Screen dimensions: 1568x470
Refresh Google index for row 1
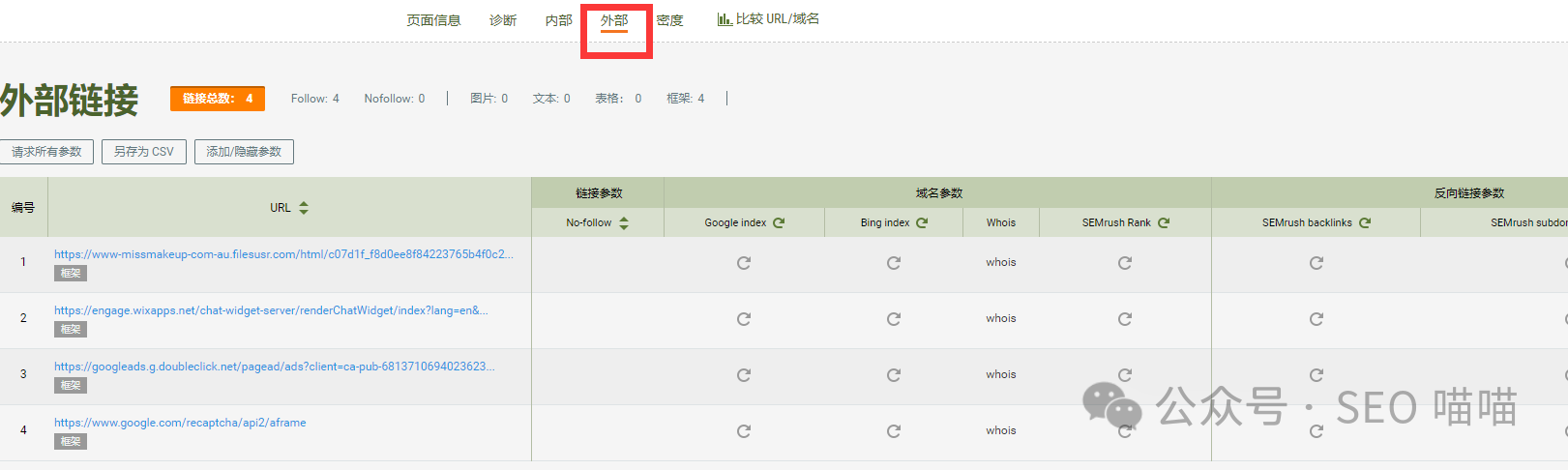(743, 263)
